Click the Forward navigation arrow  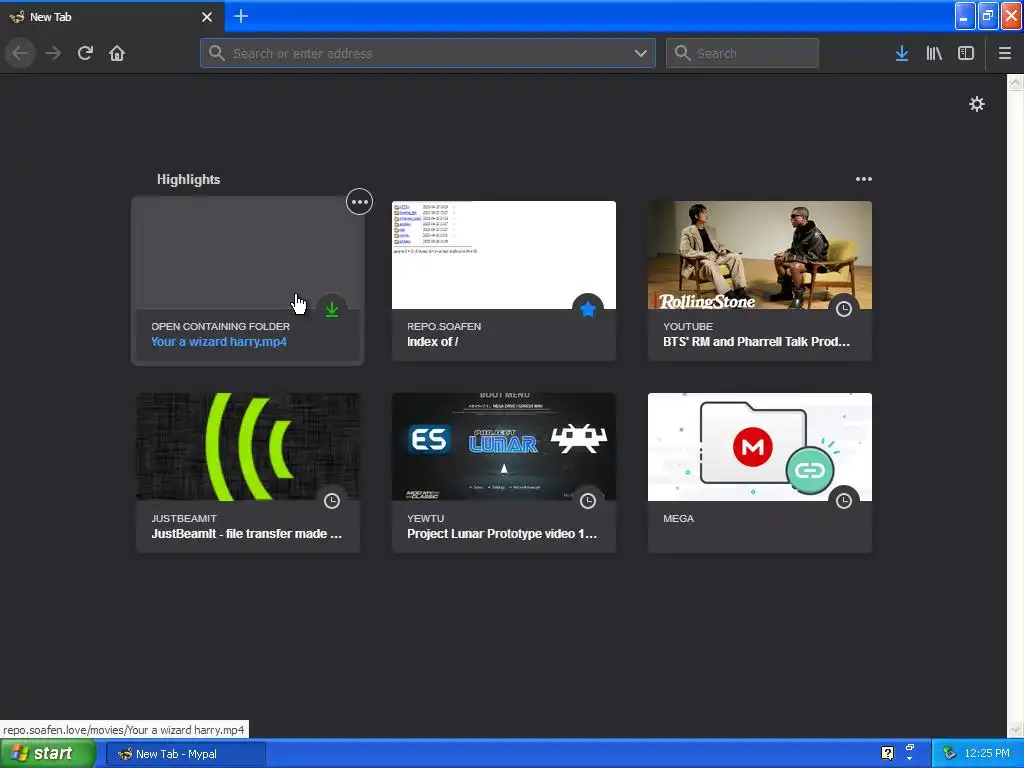(x=53, y=53)
